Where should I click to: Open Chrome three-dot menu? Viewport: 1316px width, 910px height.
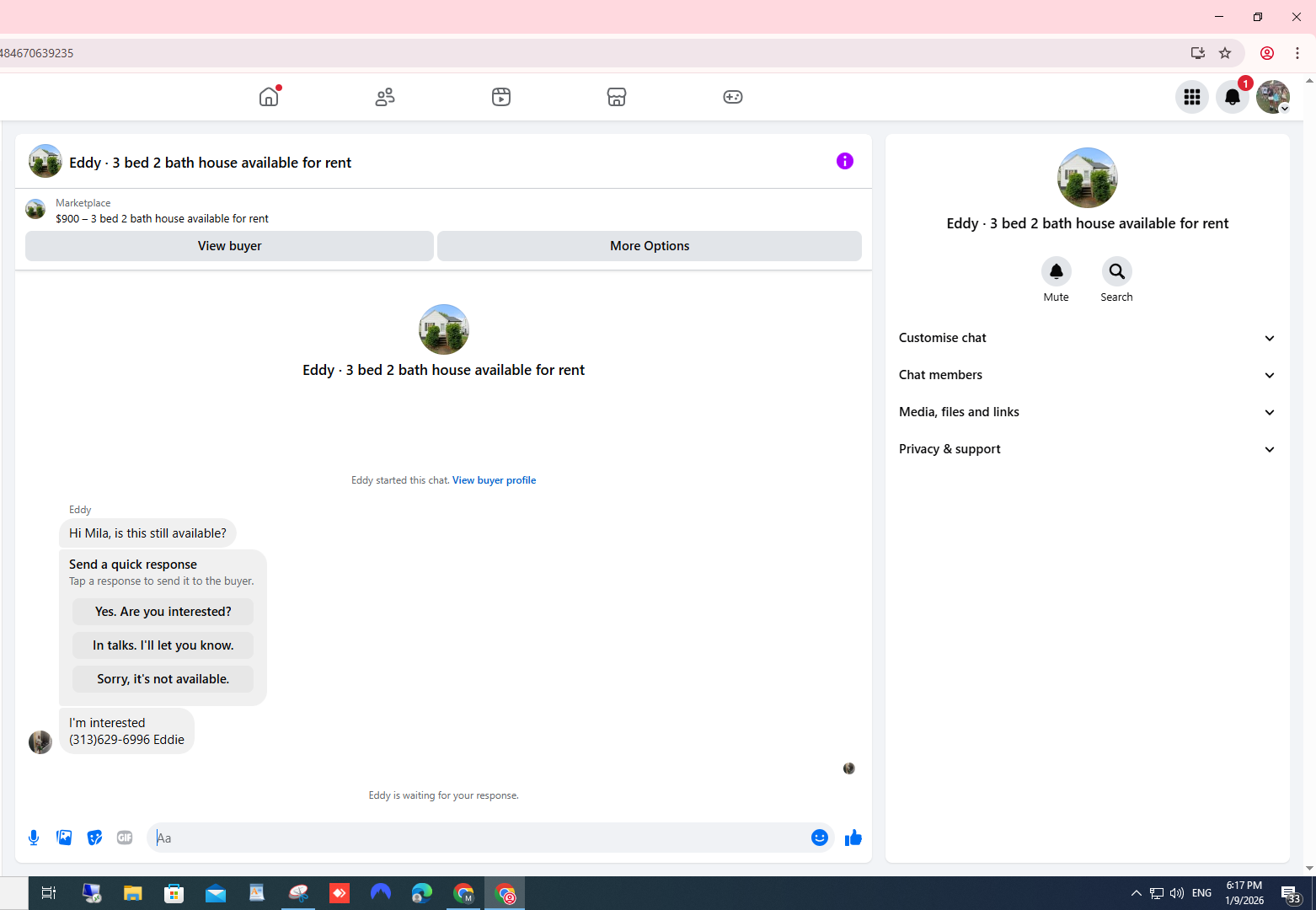[x=1297, y=53]
